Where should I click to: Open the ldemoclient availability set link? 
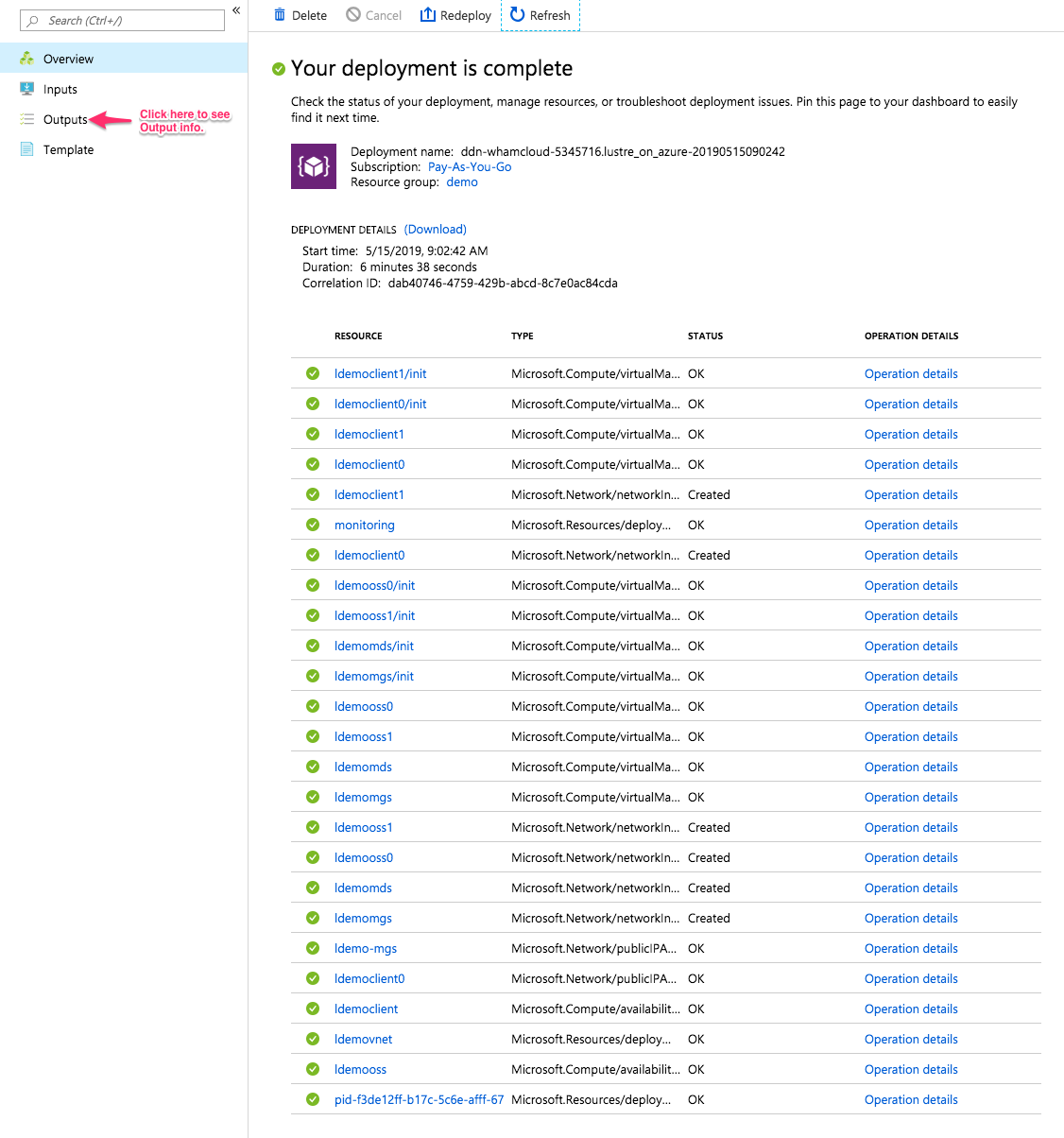(x=366, y=1009)
